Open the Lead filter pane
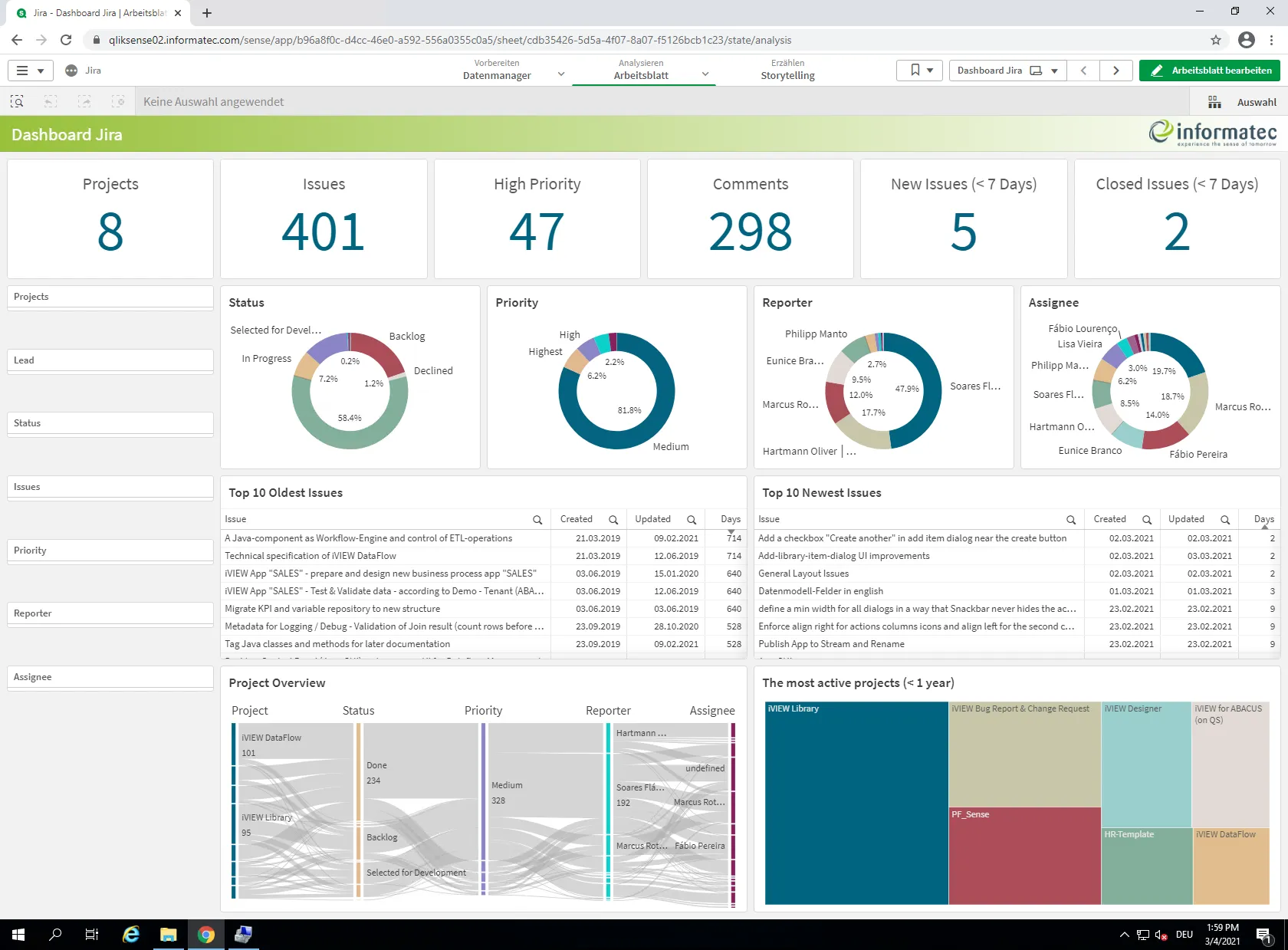This screenshot has width=1288, height=950. point(110,360)
